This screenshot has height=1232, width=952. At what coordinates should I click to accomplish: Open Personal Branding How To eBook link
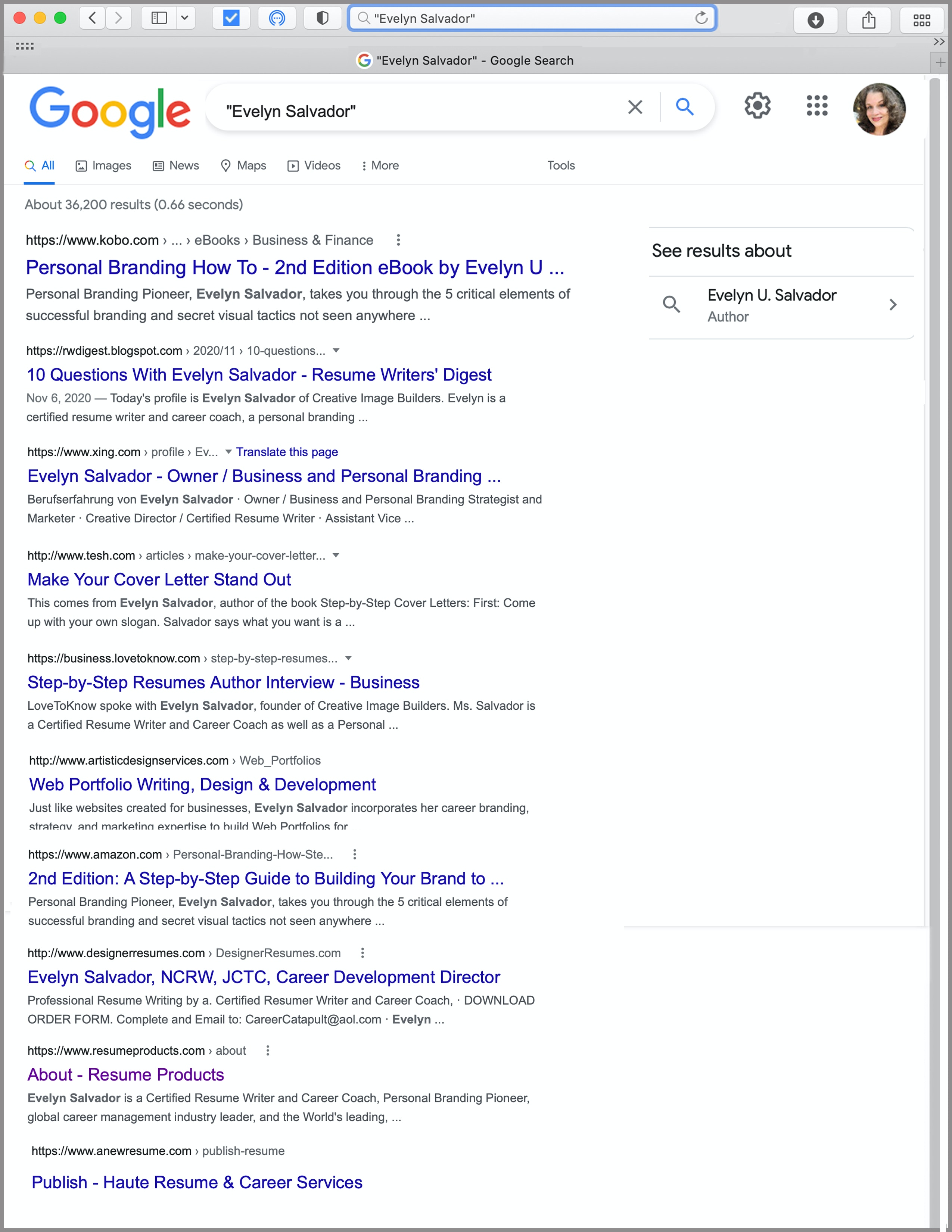pyautogui.click(x=296, y=267)
